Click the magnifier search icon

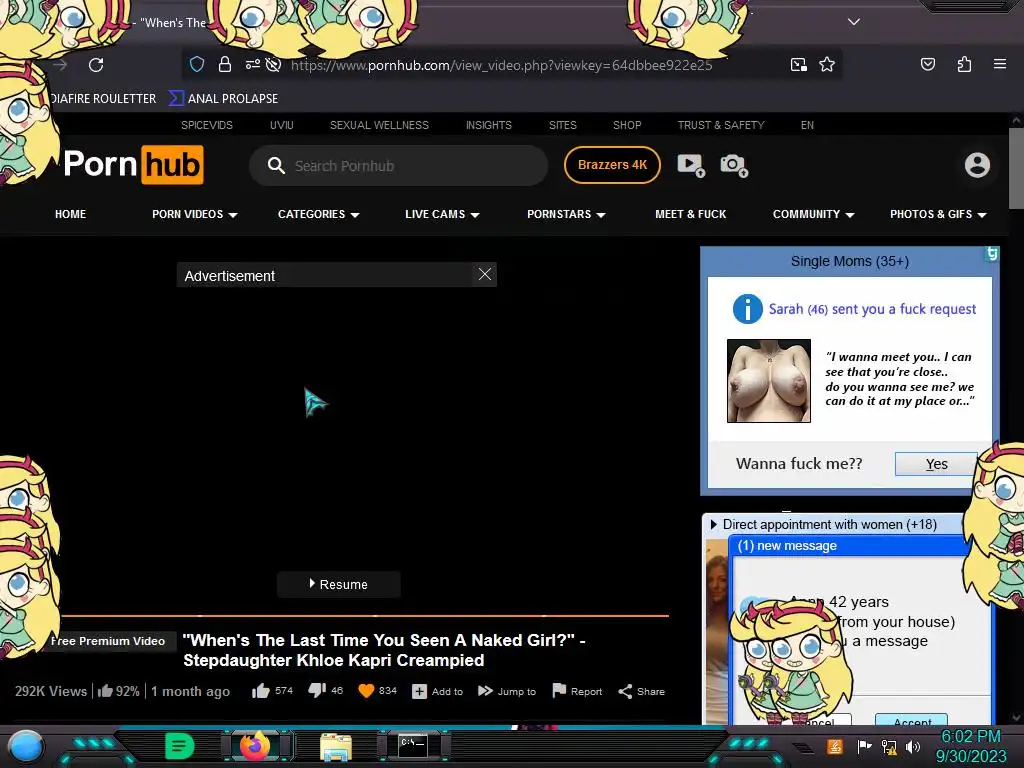pos(276,165)
